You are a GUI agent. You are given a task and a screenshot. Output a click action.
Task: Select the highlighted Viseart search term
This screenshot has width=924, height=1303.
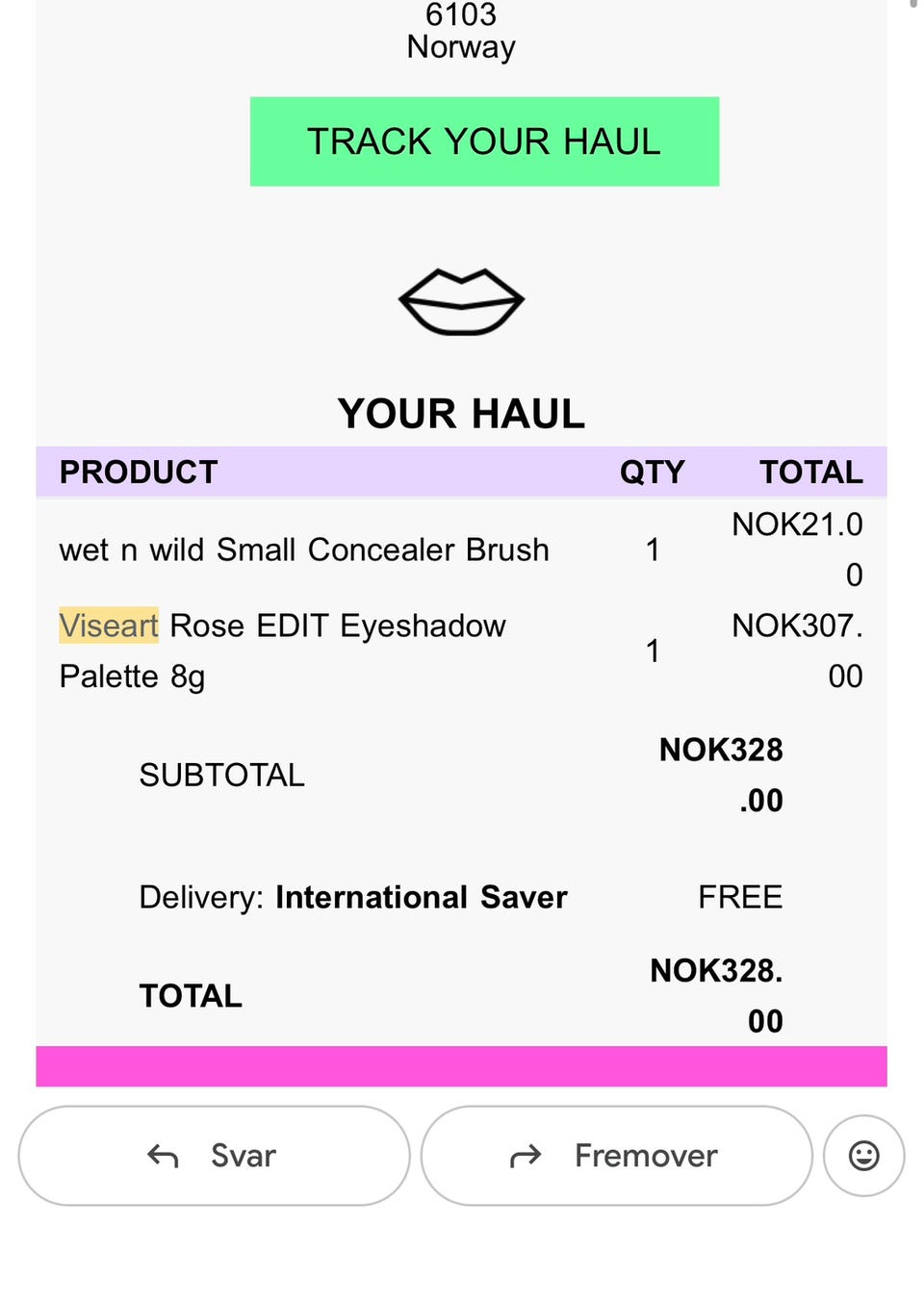point(109,626)
